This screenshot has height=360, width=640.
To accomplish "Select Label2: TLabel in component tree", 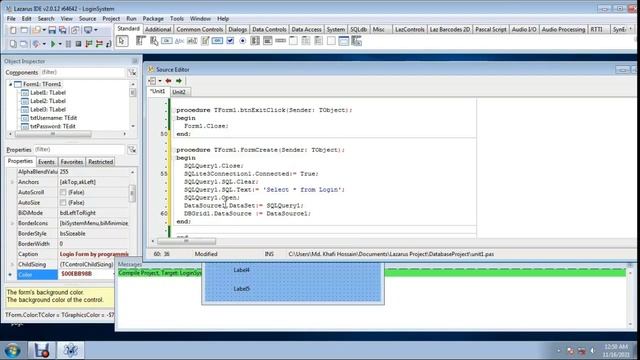I will pyautogui.click(x=48, y=101).
